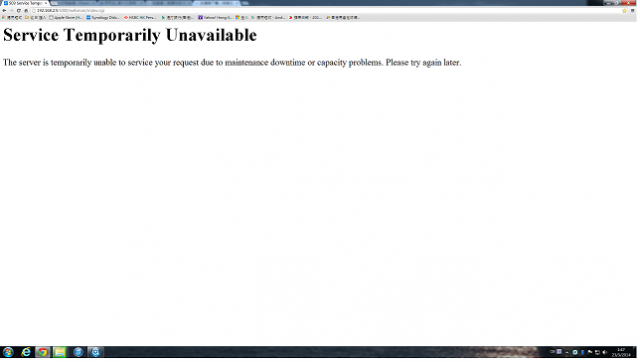Screen dimensions: 640x362
Task: Click the volume speaker tray icon
Action: [x=604, y=352]
